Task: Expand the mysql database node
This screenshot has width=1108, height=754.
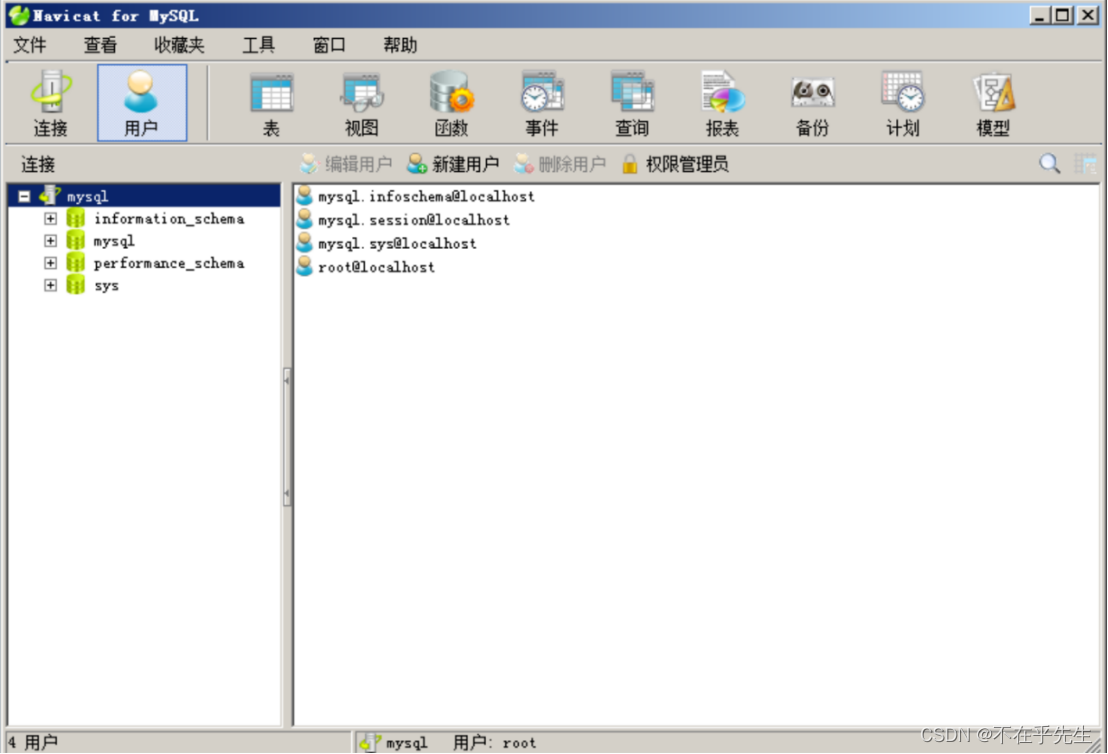Action: coord(50,241)
